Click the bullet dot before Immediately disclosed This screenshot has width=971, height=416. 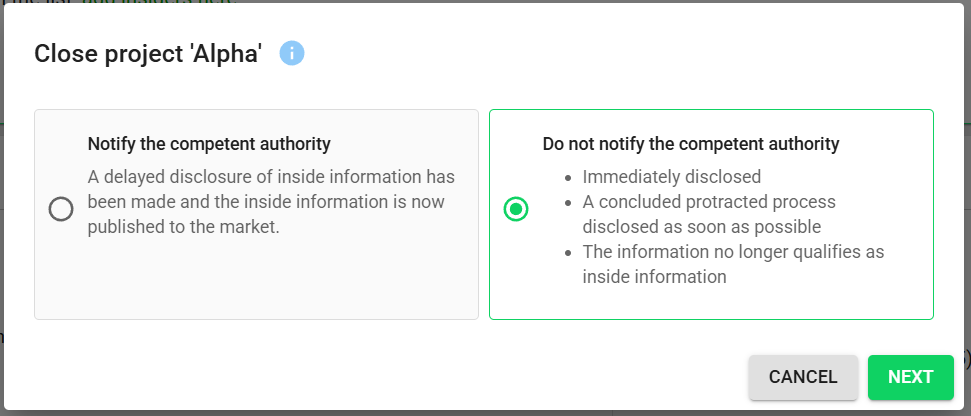(x=568, y=178)
